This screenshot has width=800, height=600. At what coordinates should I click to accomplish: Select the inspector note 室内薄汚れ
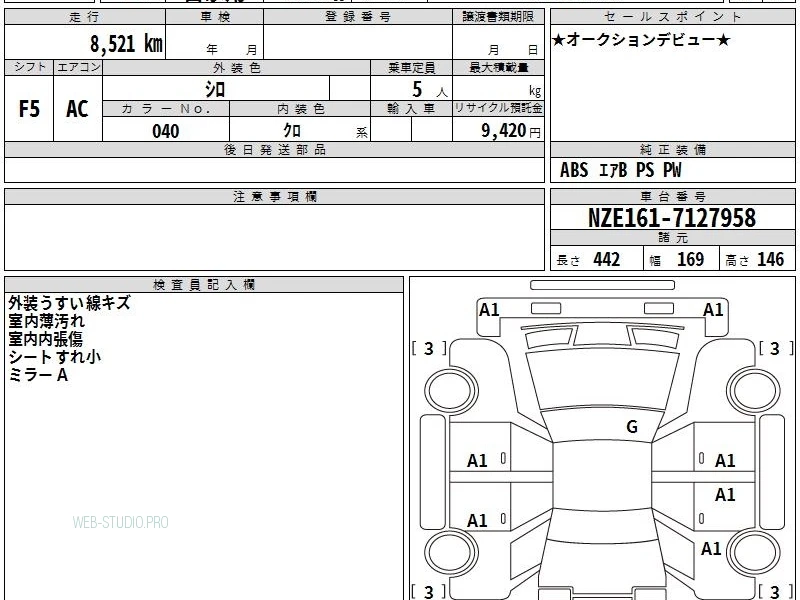tap(46, 321)
